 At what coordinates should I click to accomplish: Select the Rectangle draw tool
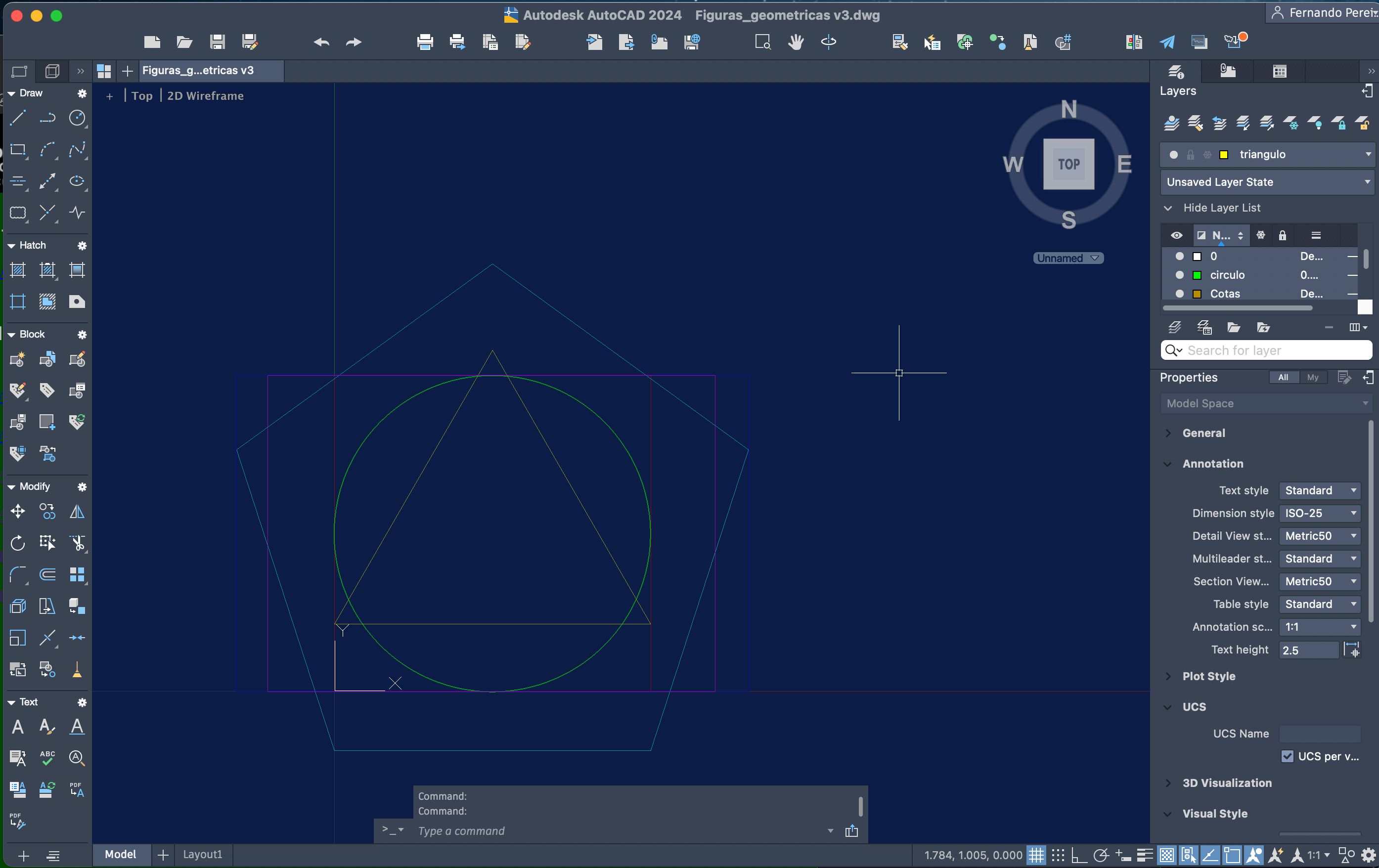[18, 150]
